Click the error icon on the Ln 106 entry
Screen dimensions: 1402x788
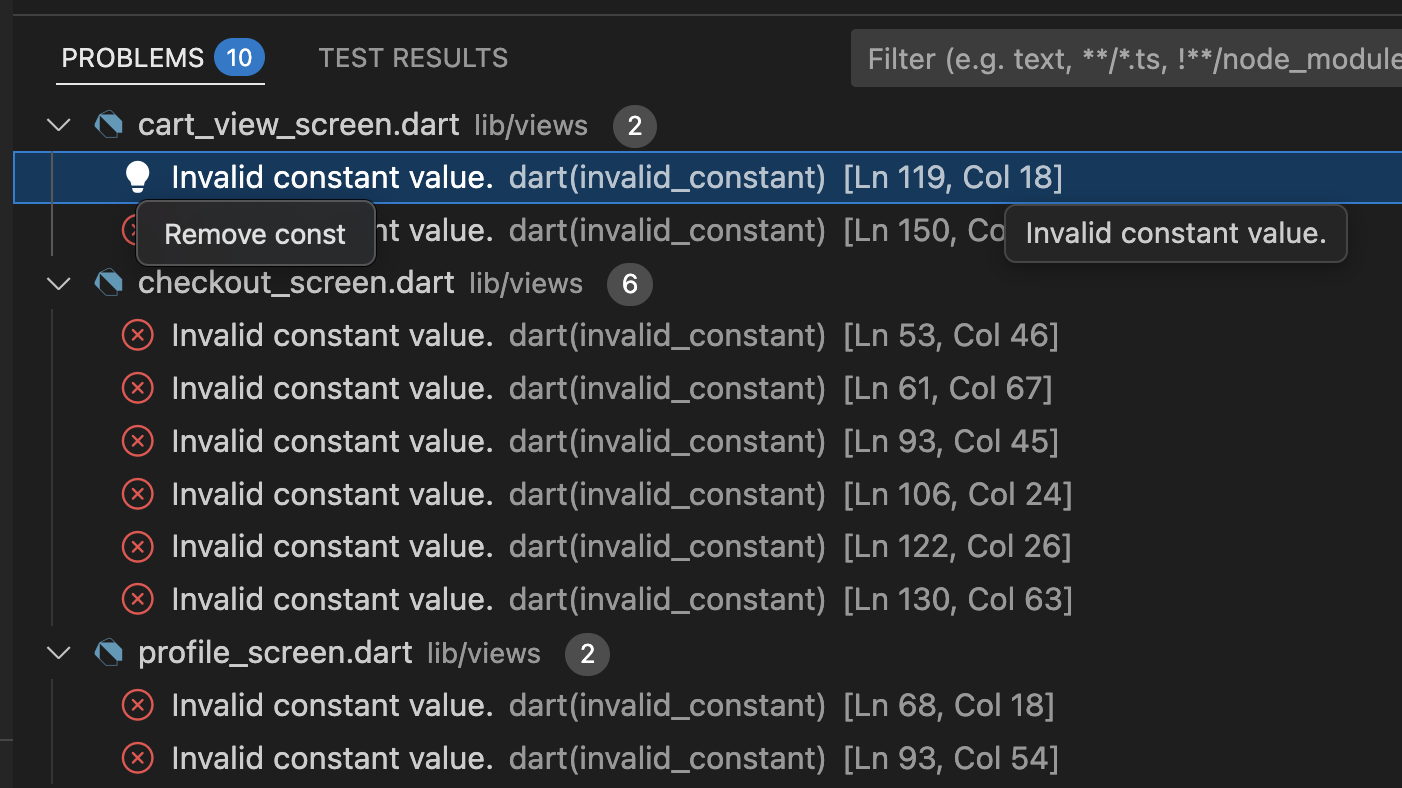click(137, 493)
